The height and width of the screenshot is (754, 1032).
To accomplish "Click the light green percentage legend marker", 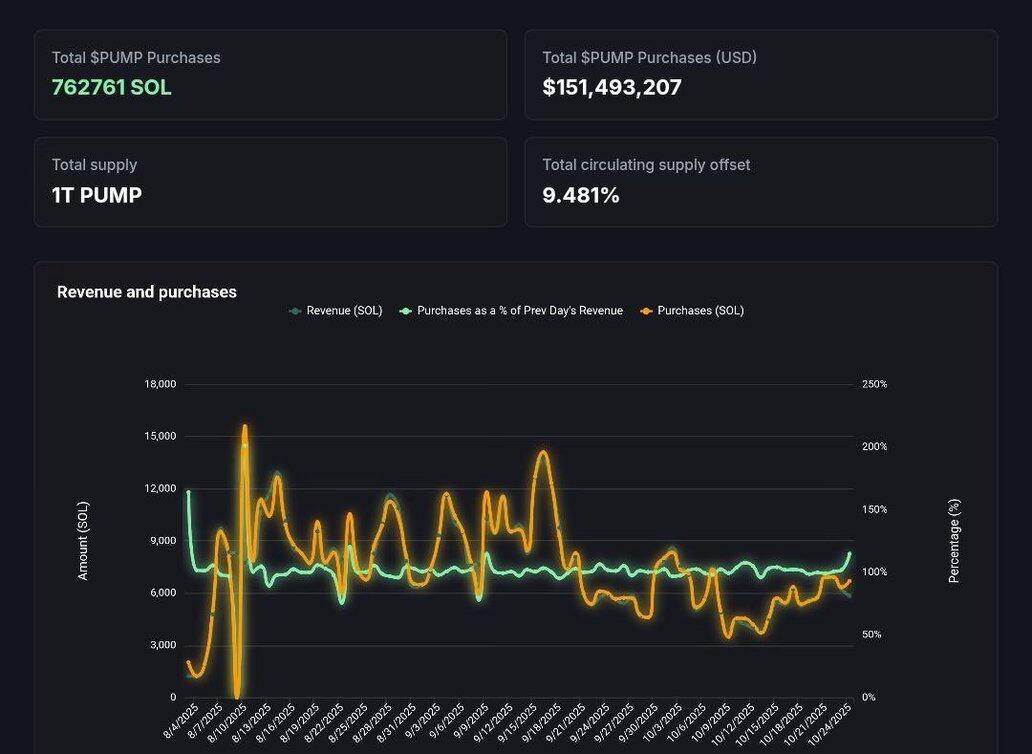I will coord(405,311).
